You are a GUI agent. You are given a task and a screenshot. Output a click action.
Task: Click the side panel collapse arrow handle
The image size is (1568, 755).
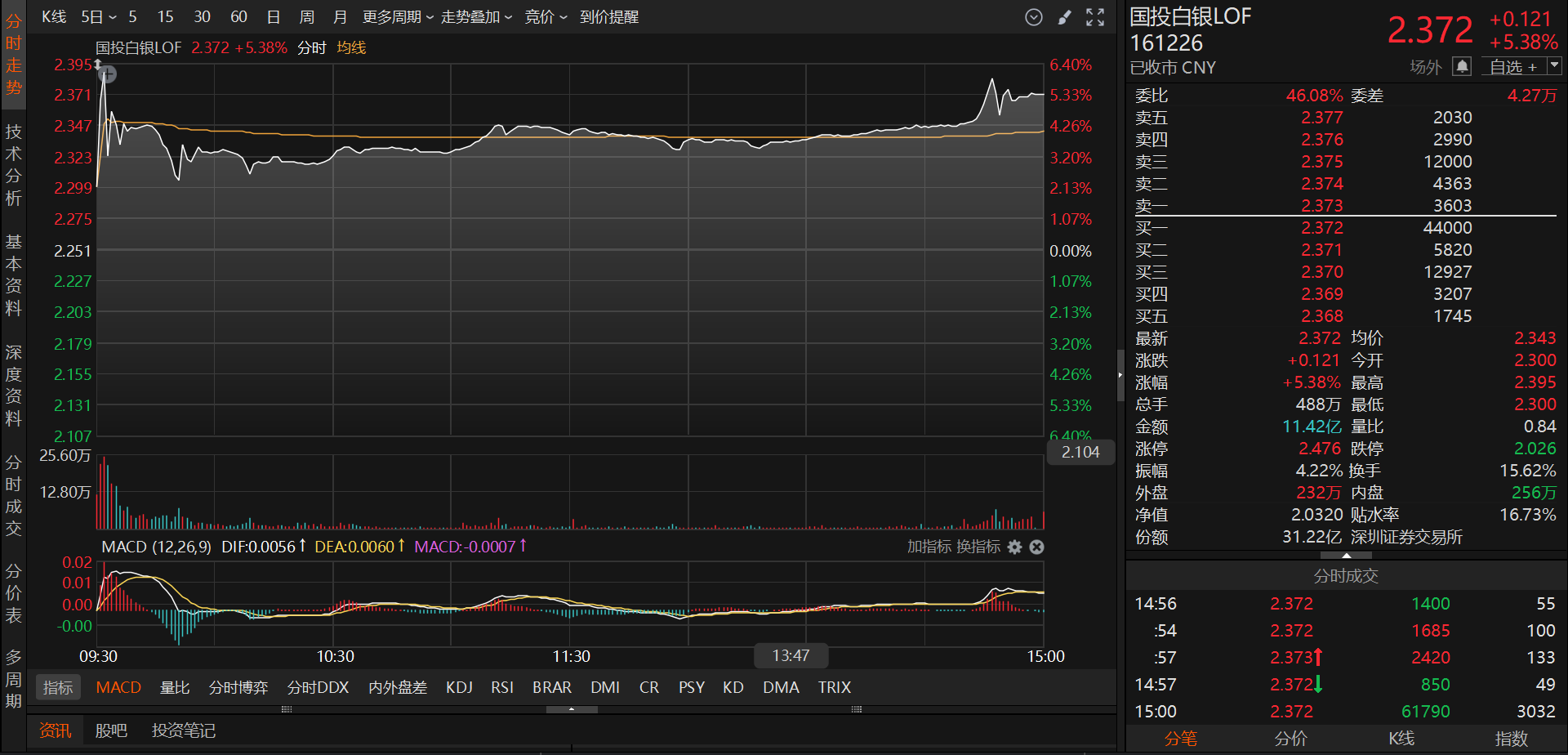click(x=1120, y=375)
